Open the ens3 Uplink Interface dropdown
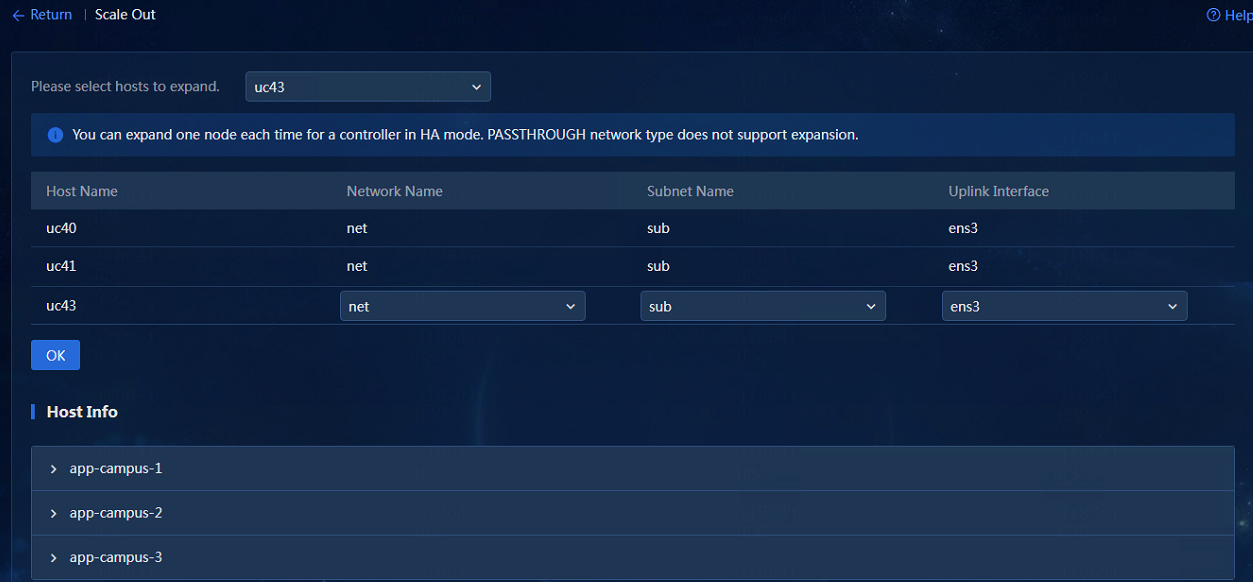Image resolution: width=1253 pixels, height=582 pixels. pos(1065,306)
